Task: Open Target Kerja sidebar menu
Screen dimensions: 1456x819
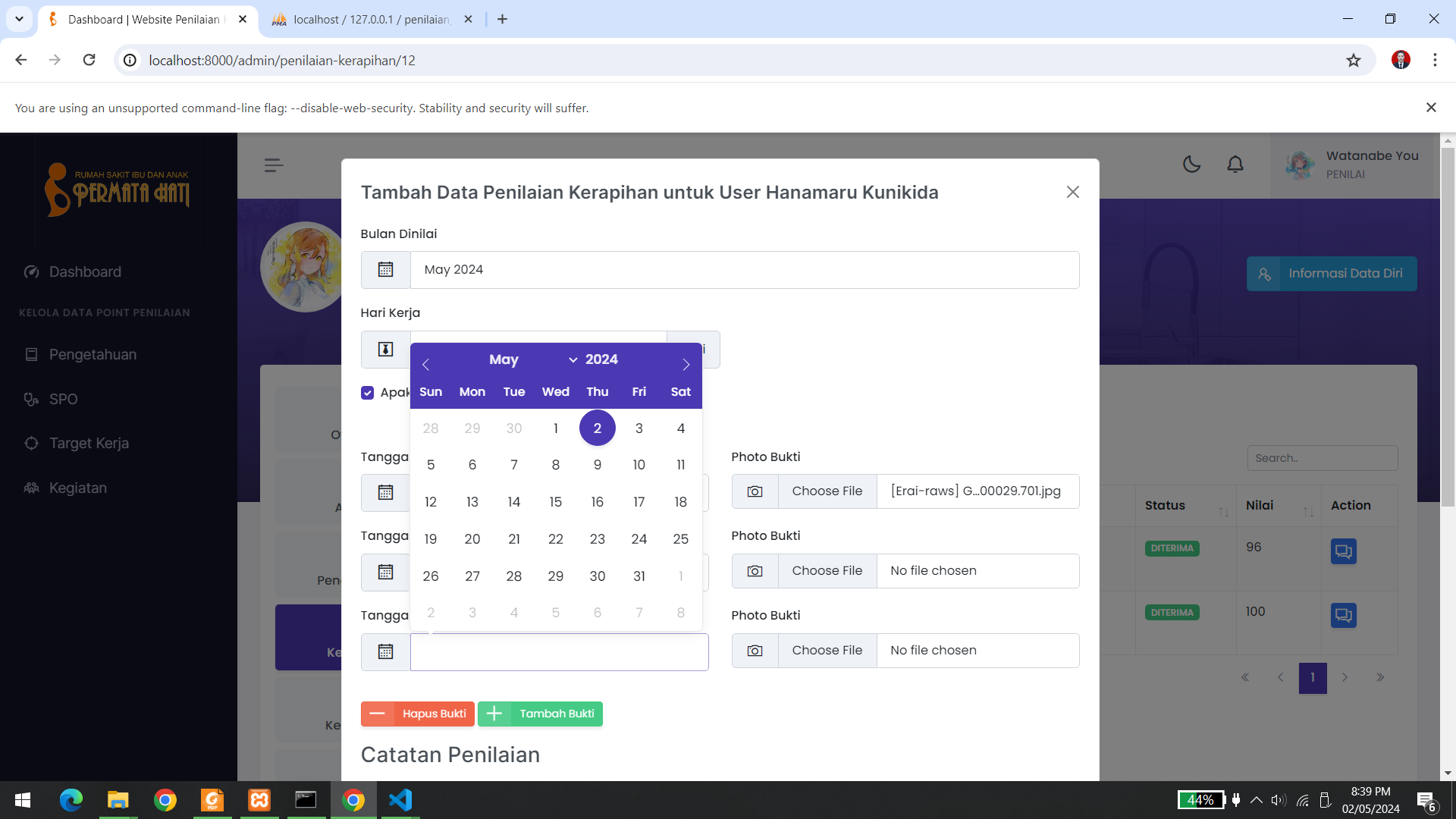Action: (89, 444)
